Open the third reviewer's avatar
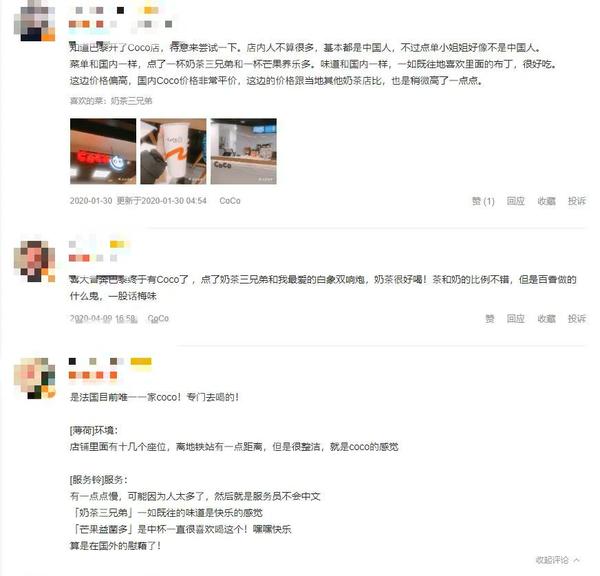This screenshot has width=600, height=576. point(34,379)
